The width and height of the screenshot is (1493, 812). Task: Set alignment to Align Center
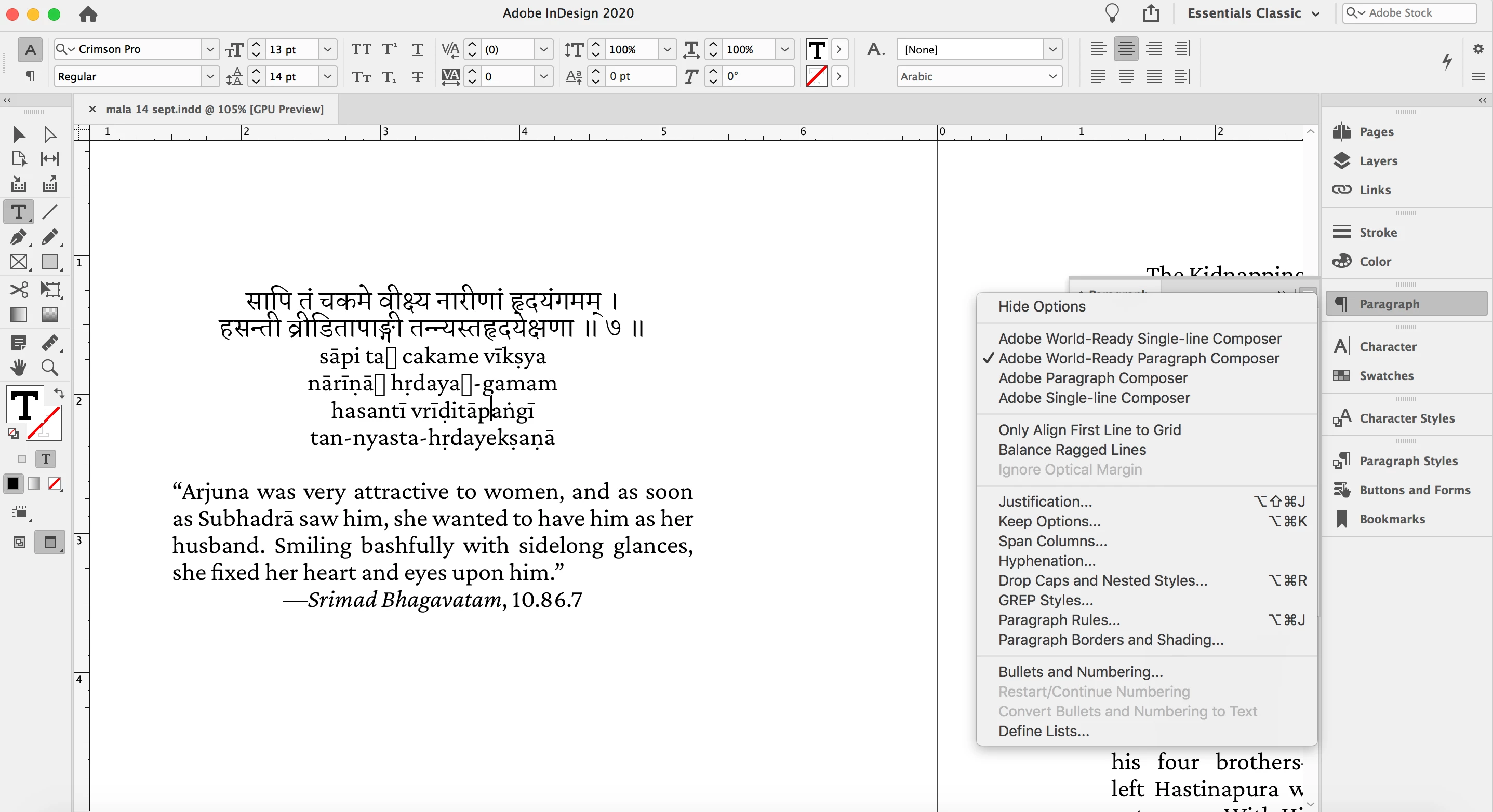[1126, 49]
